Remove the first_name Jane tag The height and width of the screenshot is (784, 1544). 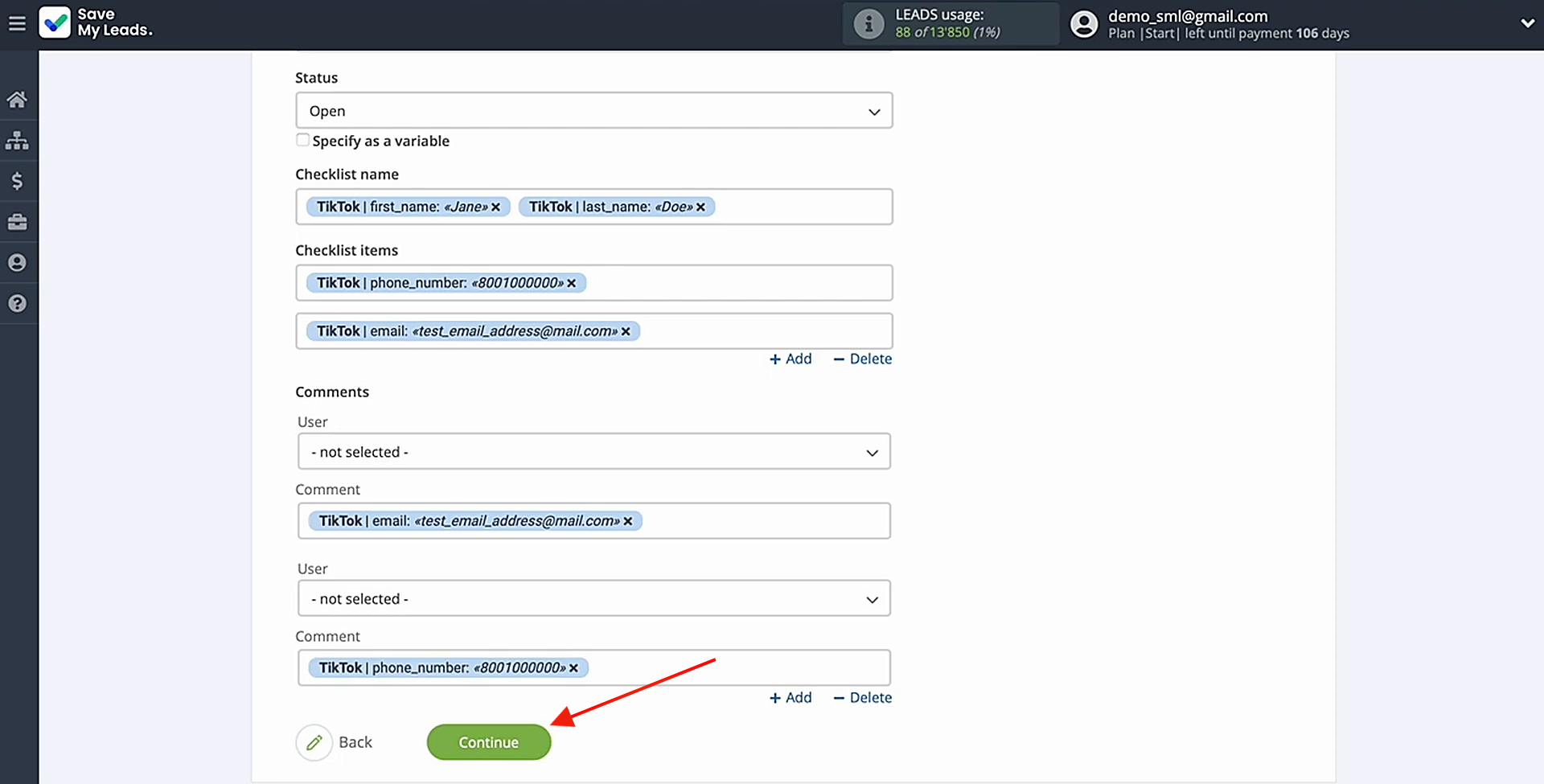coord(496,207)
